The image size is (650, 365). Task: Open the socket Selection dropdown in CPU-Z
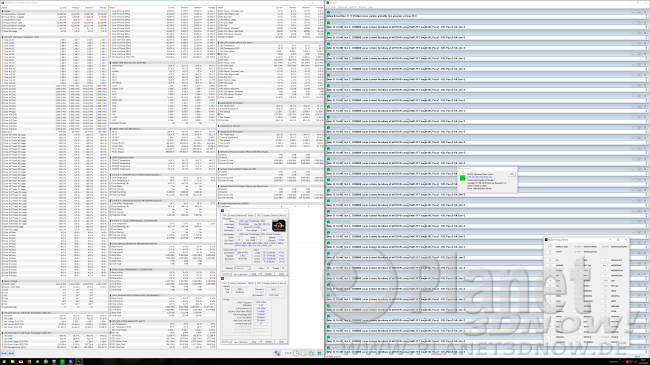pyautogui.click(x=243, y=268)
